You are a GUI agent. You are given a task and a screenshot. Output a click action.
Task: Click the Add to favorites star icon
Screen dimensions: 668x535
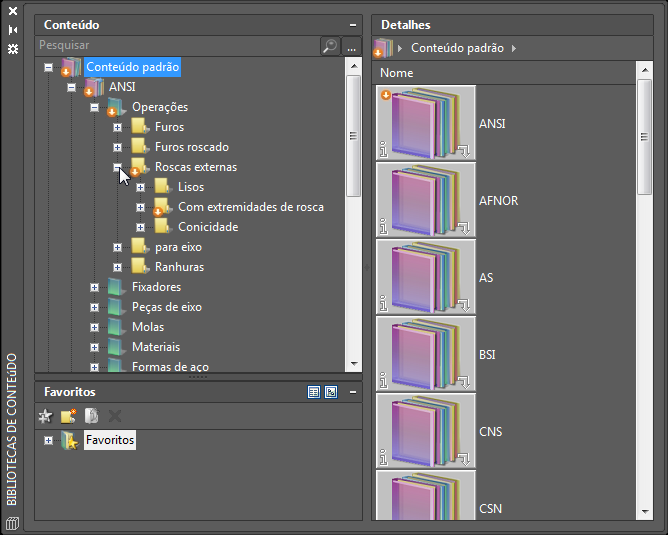tap(45, 416)
